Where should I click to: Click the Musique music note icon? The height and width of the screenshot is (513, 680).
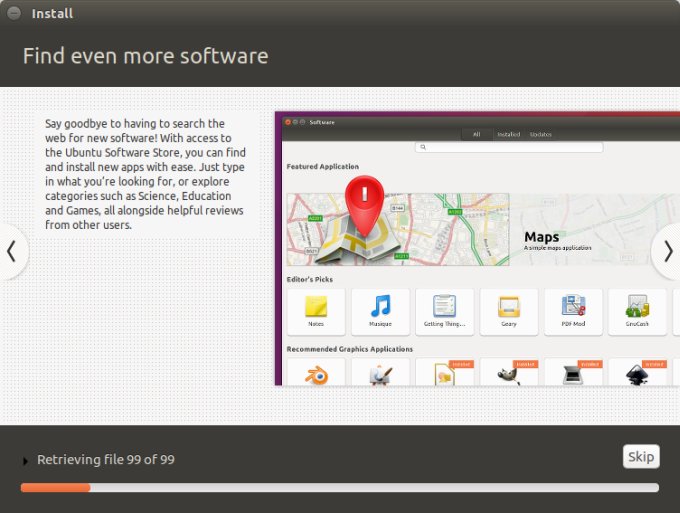click(380, 307)
